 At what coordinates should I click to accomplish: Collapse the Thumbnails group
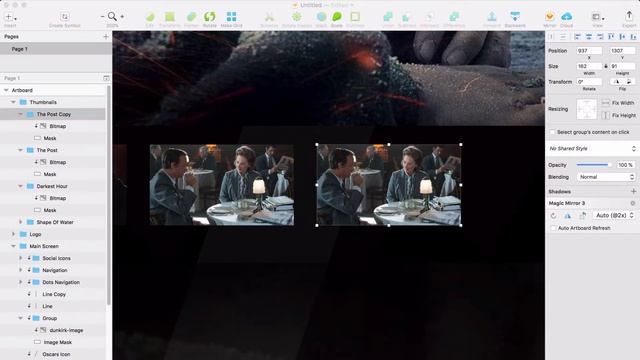(13, 102)
